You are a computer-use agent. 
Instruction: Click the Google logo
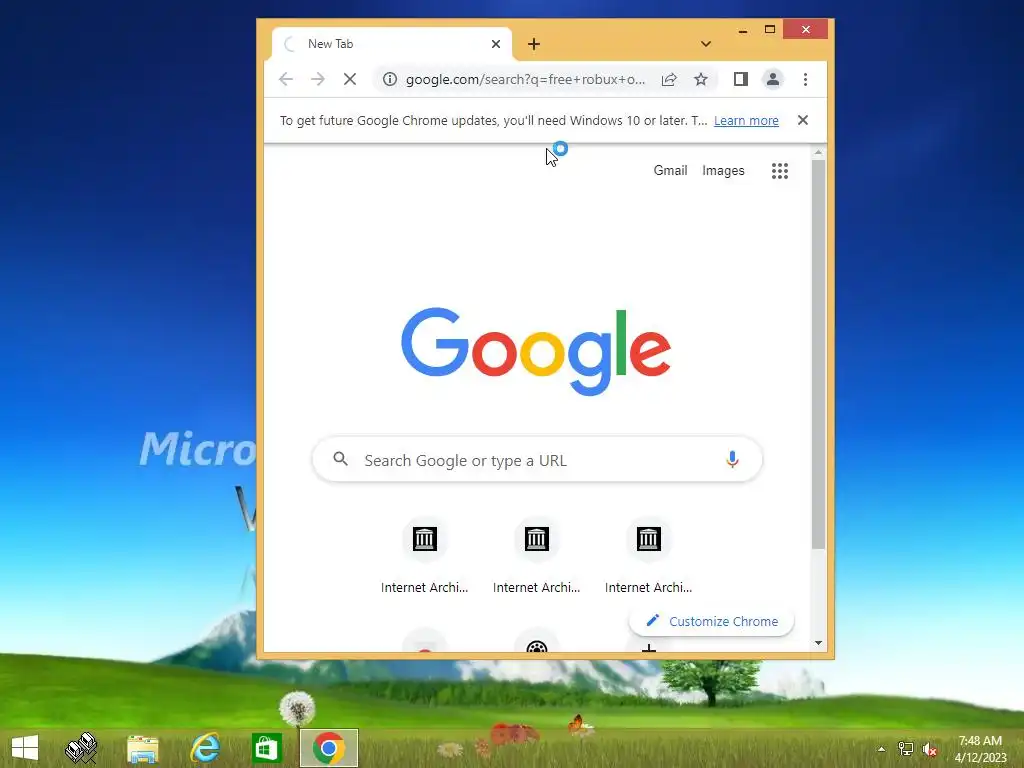(536, 351)
